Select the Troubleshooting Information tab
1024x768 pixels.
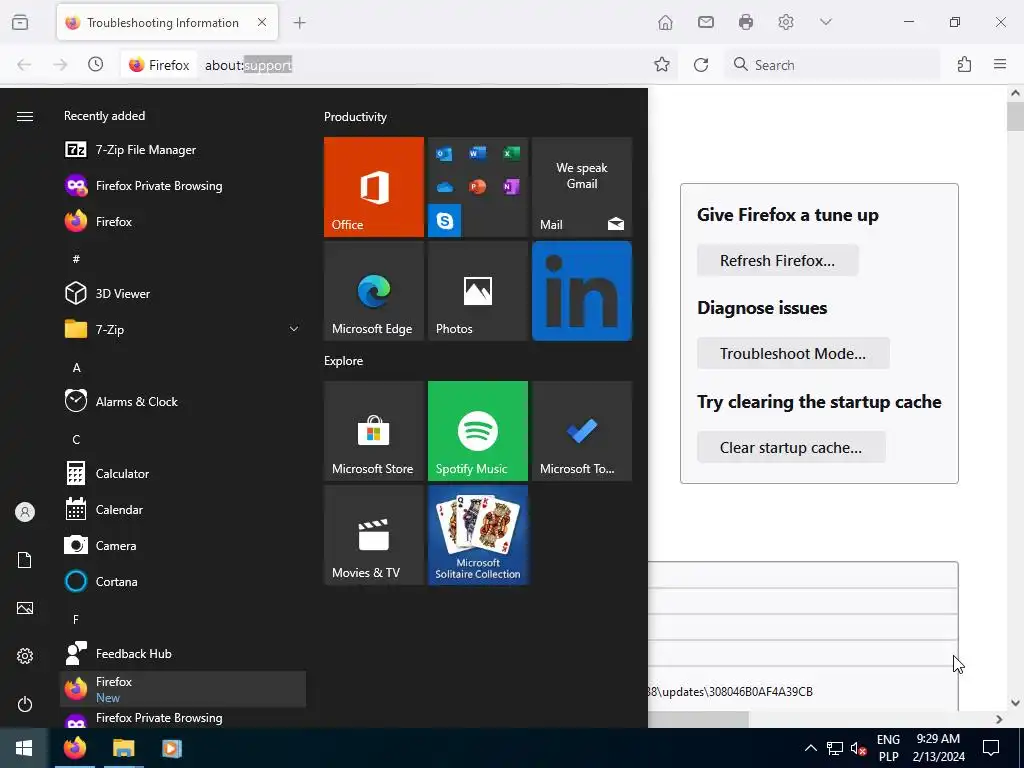point(167,23)
